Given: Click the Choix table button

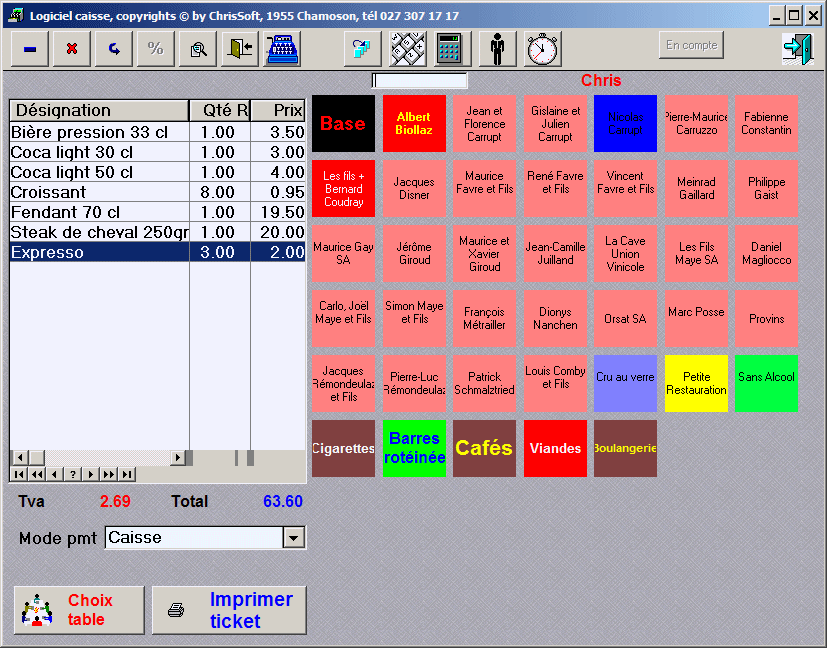Looking at the screenshot, I should [79, 610].
